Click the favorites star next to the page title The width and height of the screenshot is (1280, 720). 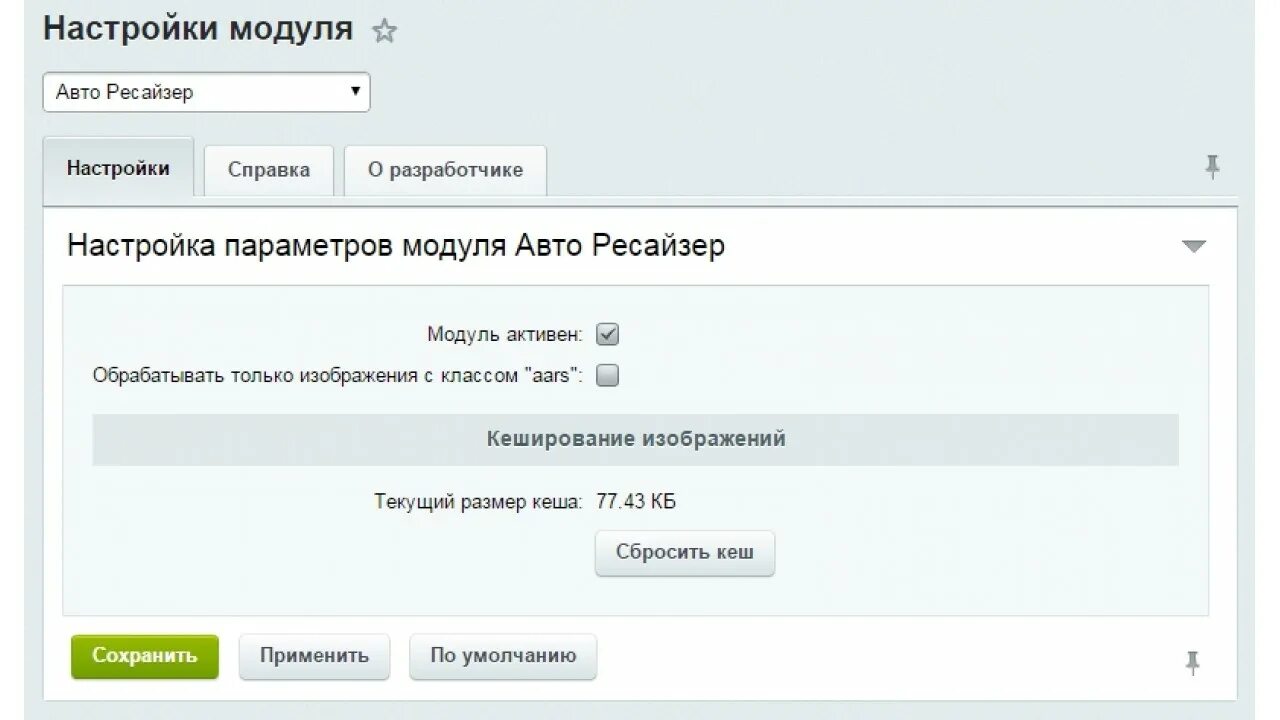pyautogui.click(x=384, y=31)
